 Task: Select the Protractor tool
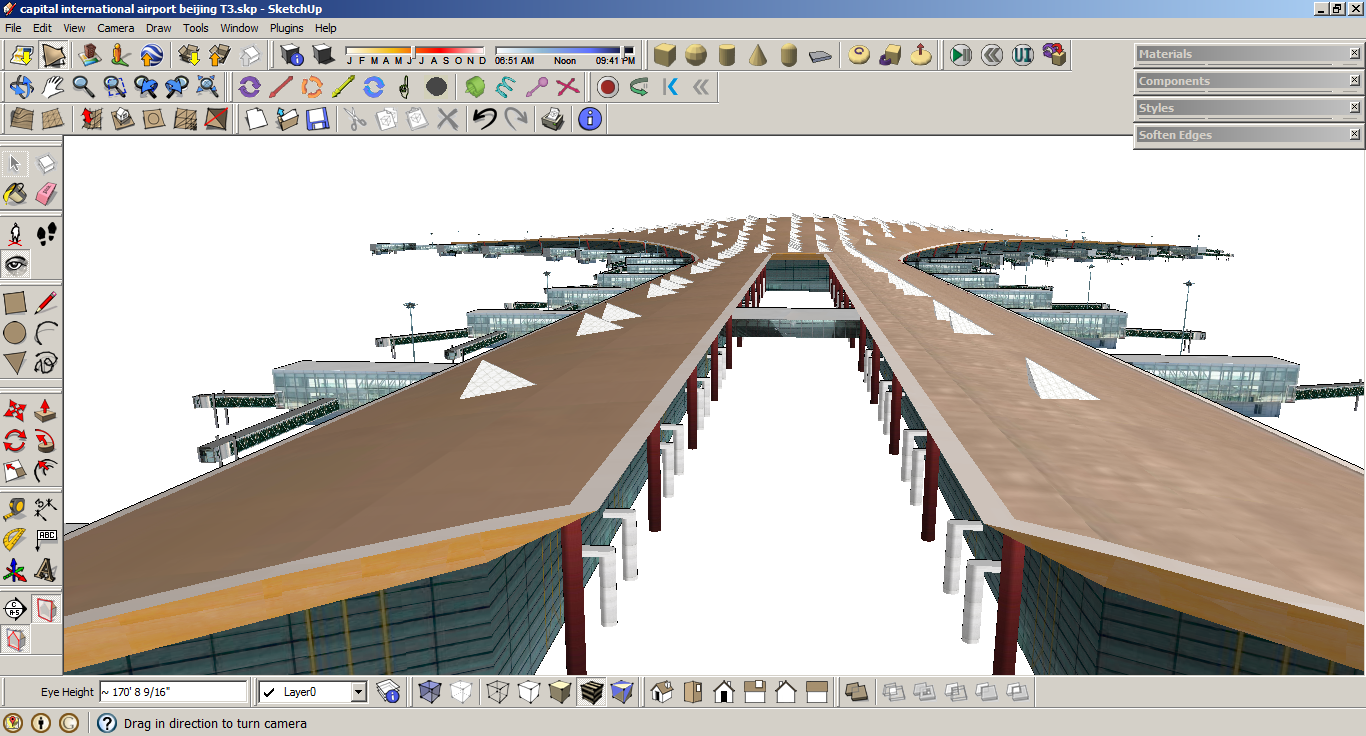tap(15, 540)
